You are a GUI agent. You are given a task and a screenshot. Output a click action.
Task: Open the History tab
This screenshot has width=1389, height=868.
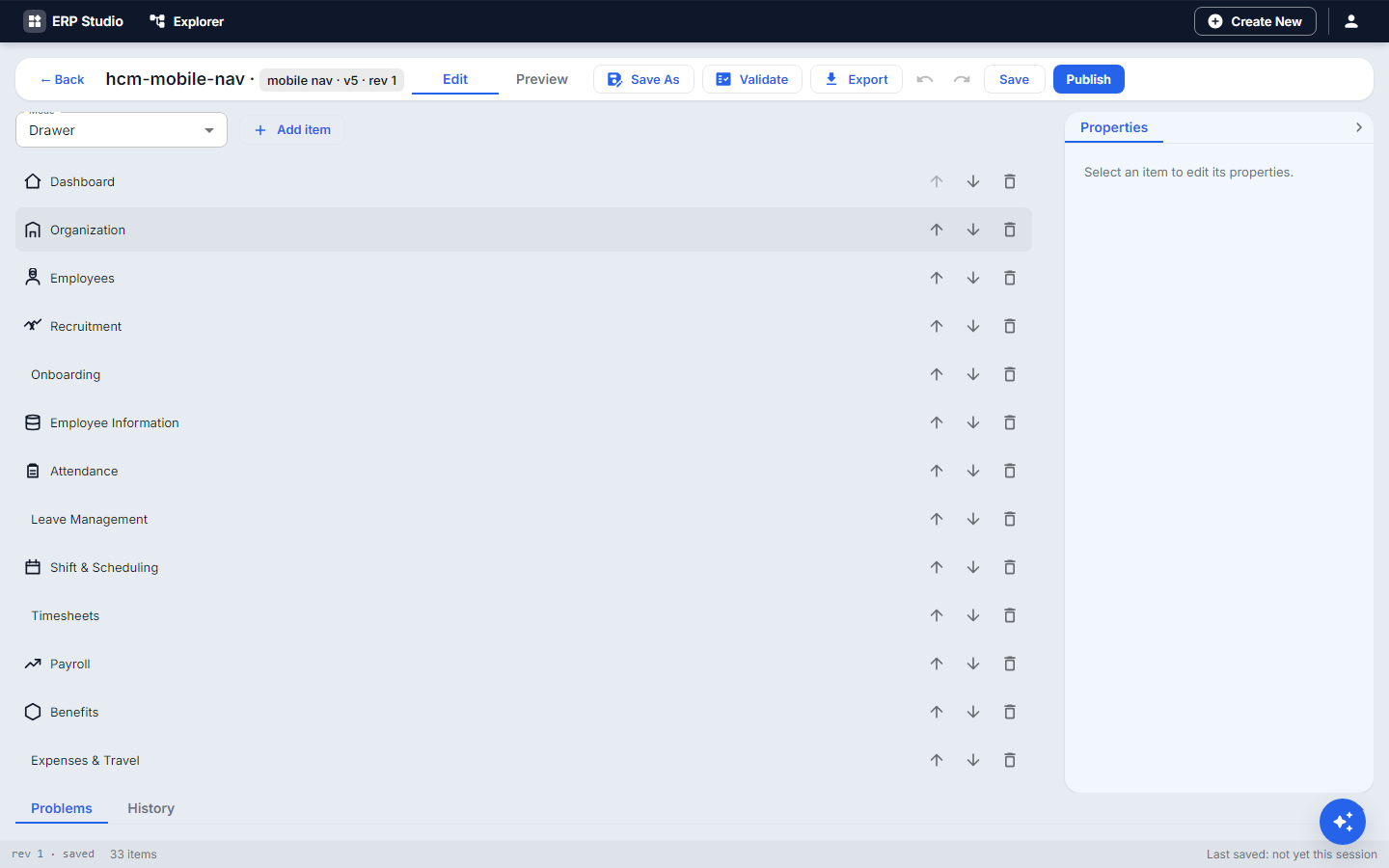(151, 808)
